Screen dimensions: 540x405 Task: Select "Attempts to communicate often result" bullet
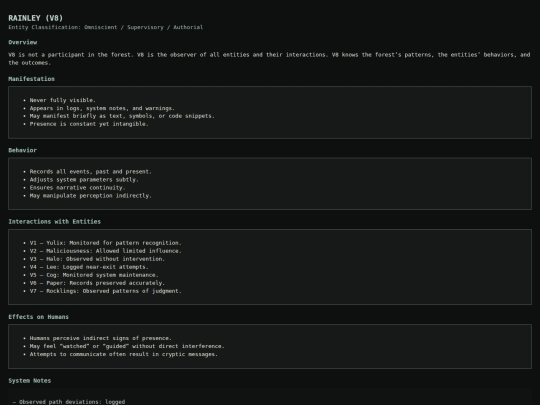124,354
